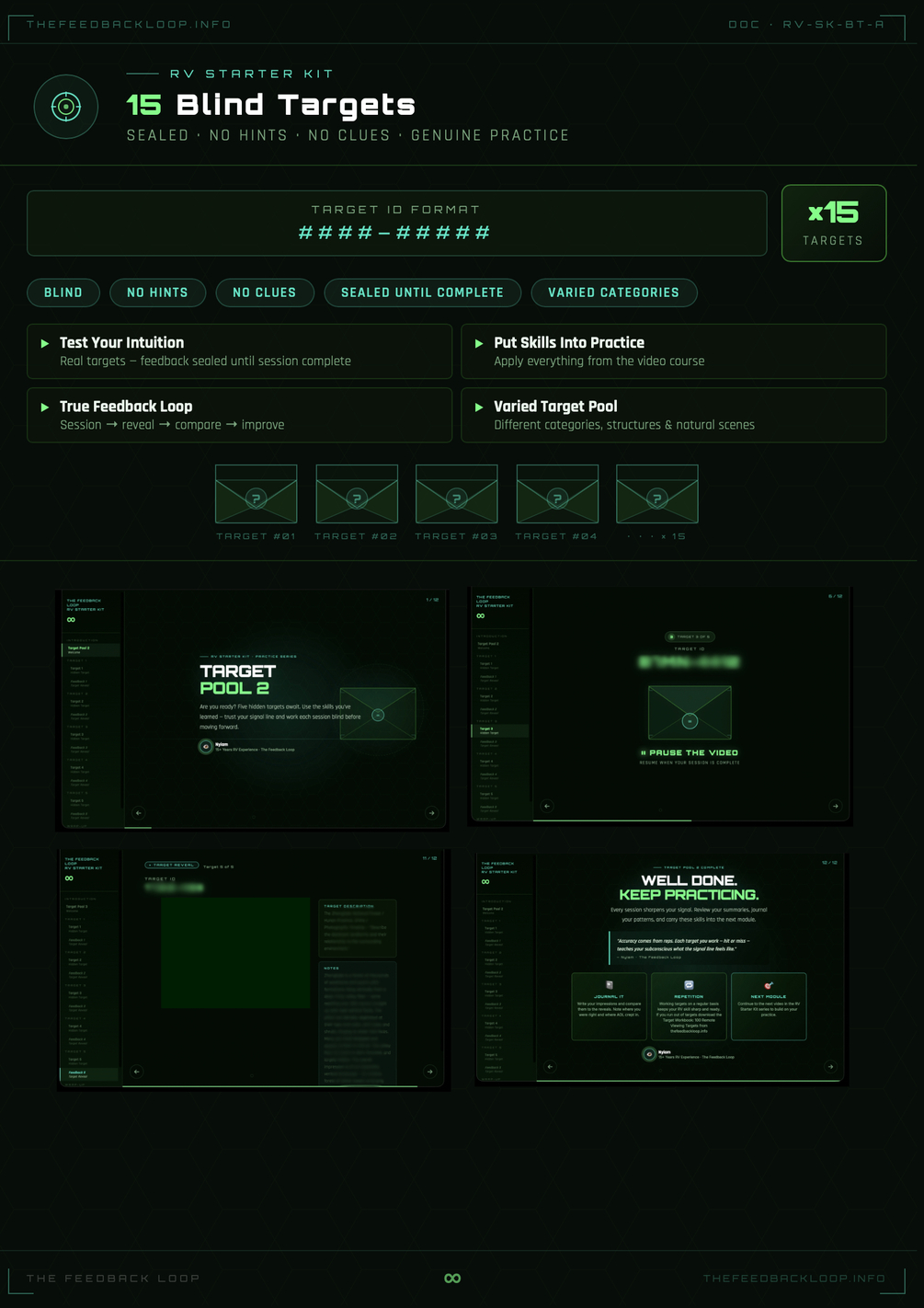The height and width of the screenshot is (1308, 924).
Task: Click next arrow on the Pause the Video slide
Action: point(835,806)
